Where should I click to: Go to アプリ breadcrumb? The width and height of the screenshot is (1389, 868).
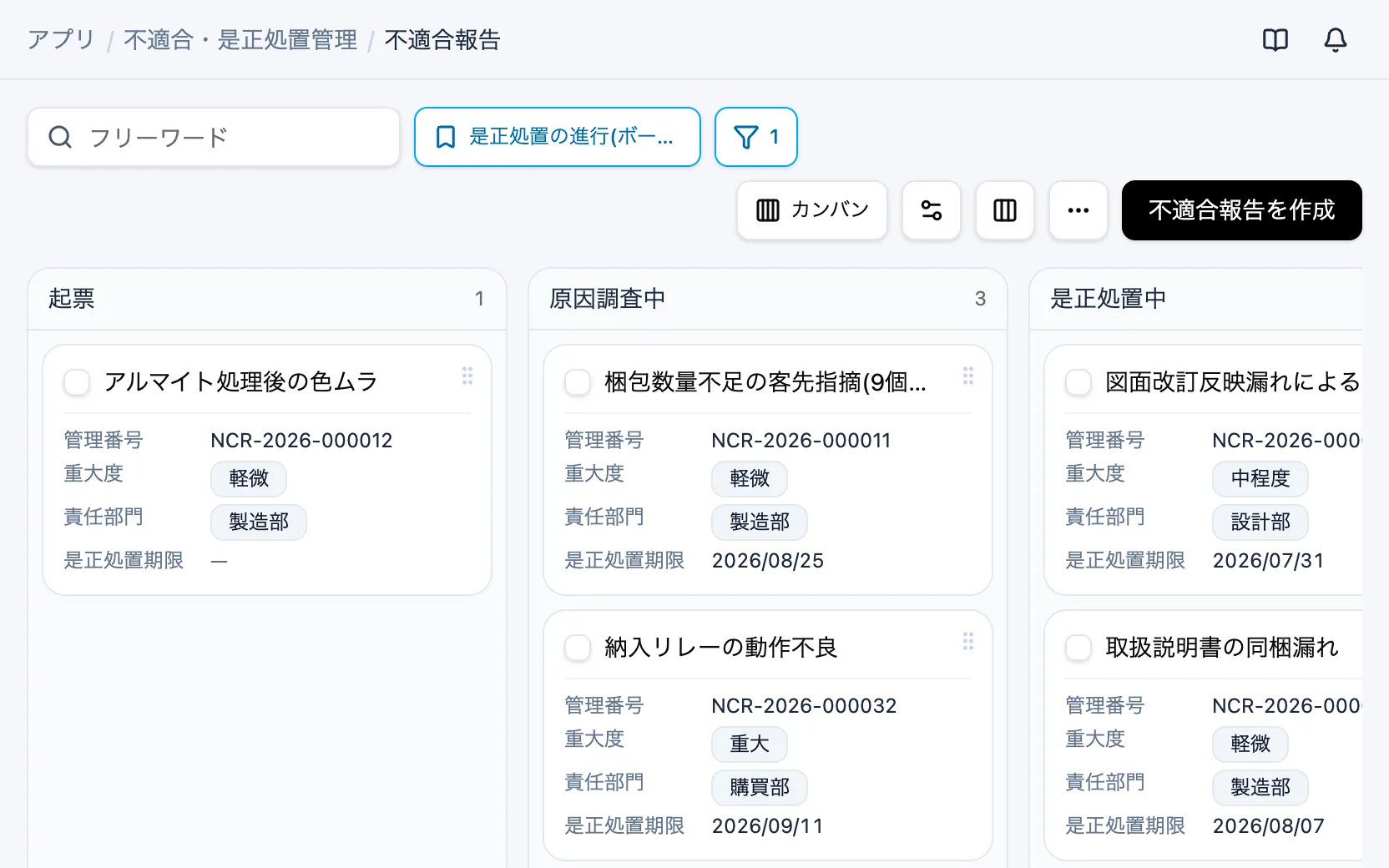[61, 39]
